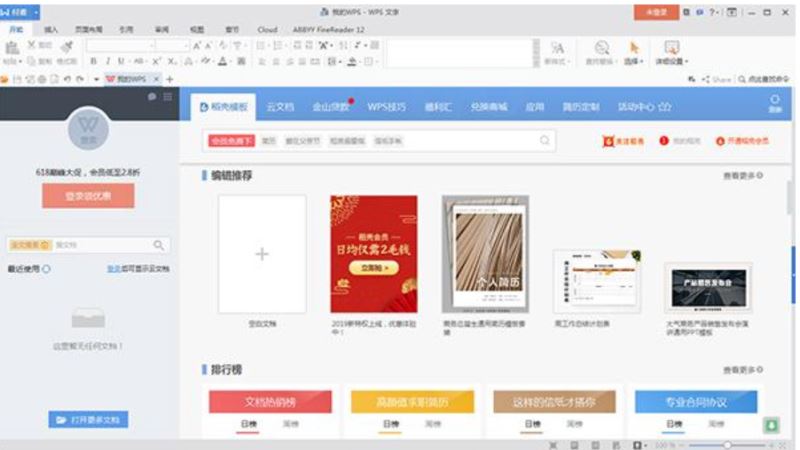Click the orange not-logged-in button
The height and width of the screenshot is (450, 800).
[656, 12]
